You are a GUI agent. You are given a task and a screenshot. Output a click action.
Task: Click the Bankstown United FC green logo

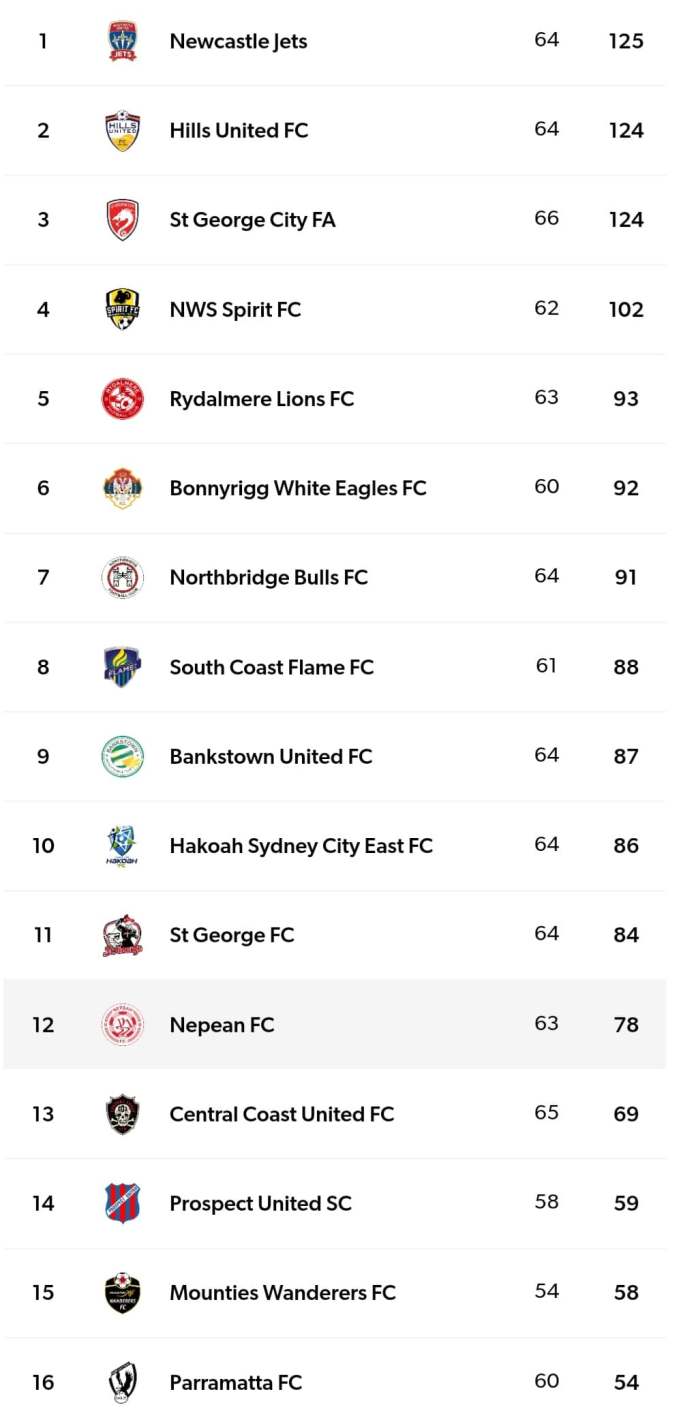[123, 757]
